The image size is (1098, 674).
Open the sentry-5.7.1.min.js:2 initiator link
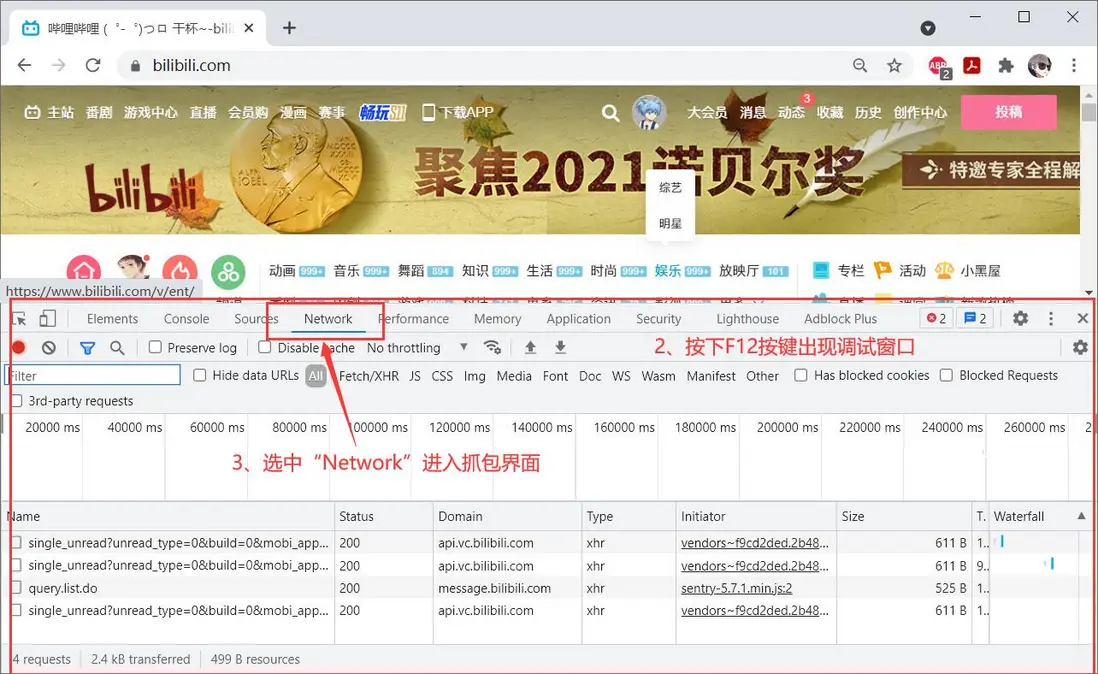coord(737,588)
